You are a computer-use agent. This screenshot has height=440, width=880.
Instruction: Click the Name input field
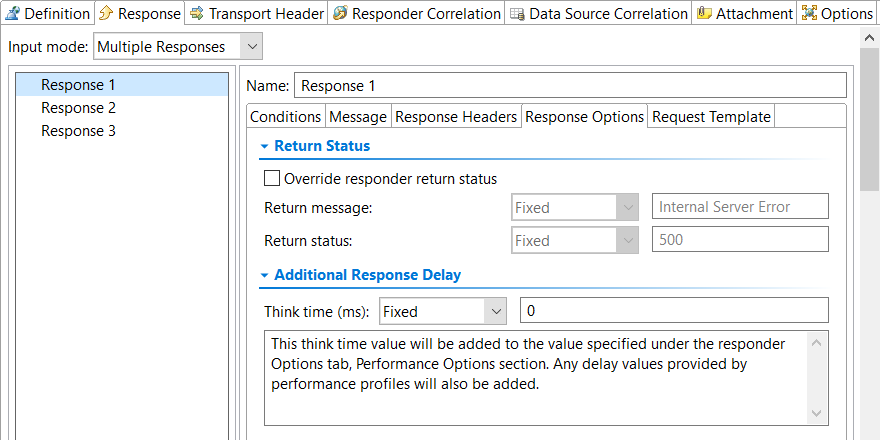[570, 85]
